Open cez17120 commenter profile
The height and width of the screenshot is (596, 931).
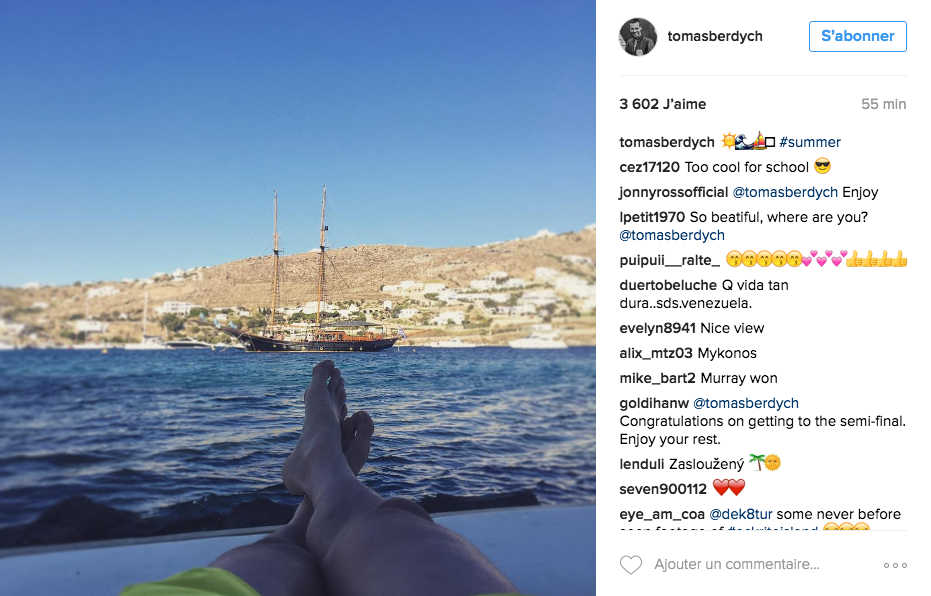click(x=649, y=167)
